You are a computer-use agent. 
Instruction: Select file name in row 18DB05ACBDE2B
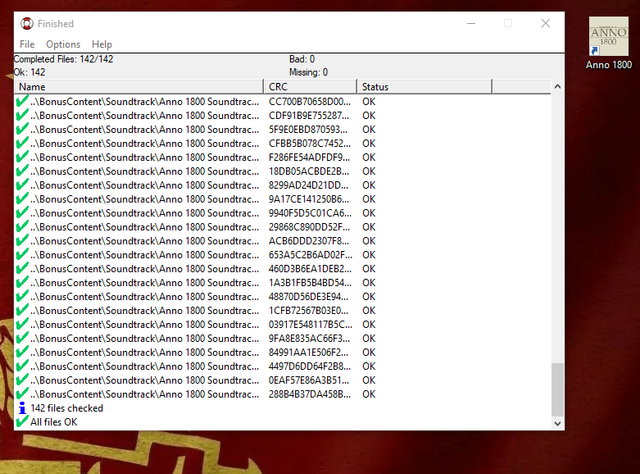144,171
